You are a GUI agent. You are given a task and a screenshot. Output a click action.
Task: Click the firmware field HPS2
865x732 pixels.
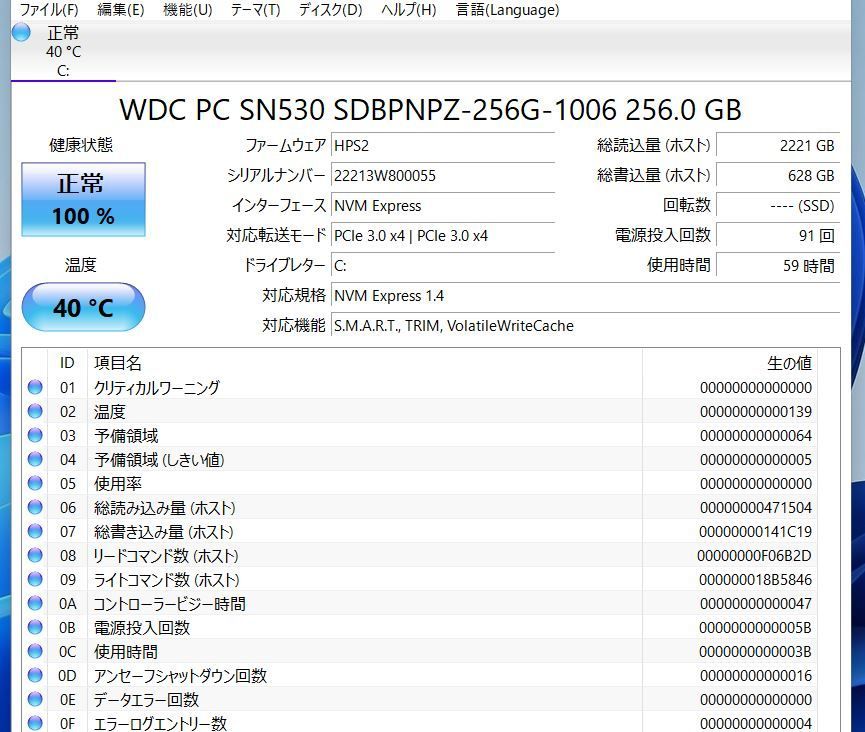click(x=442, y=146)
